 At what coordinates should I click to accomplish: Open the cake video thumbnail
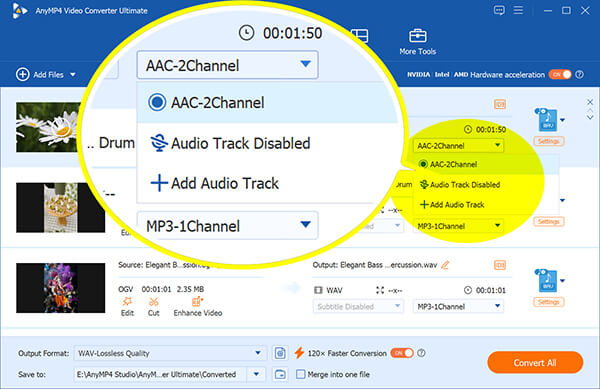[60, 207]
